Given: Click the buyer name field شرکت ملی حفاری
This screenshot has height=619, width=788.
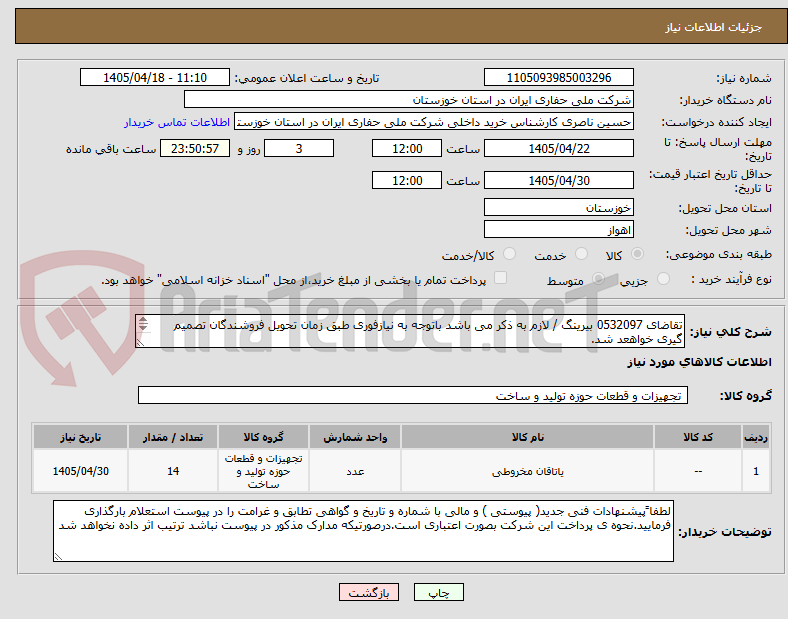Looking at the screenshot, I should [409, 100].
